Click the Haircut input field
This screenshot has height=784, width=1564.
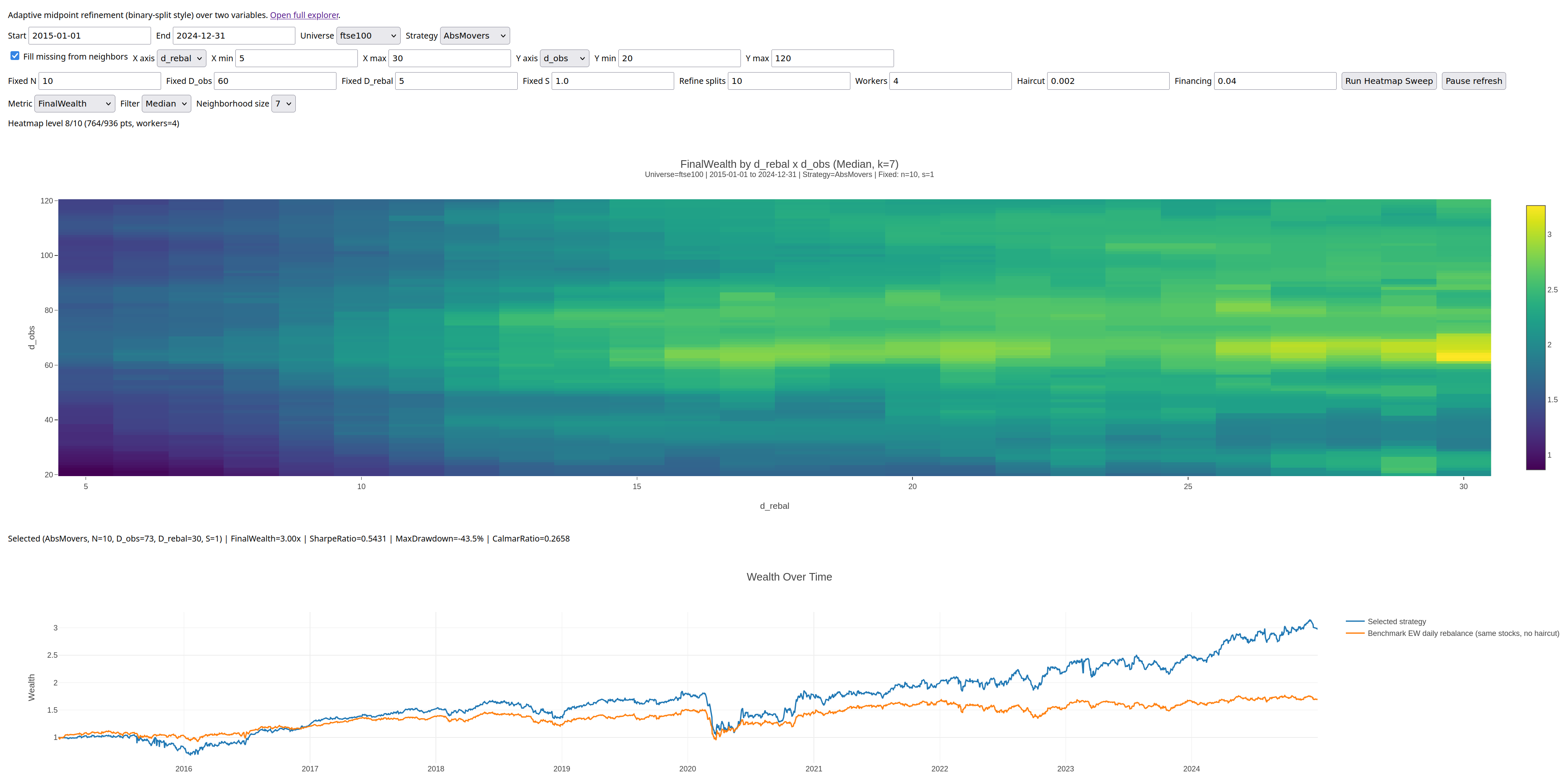[1108, 81]
